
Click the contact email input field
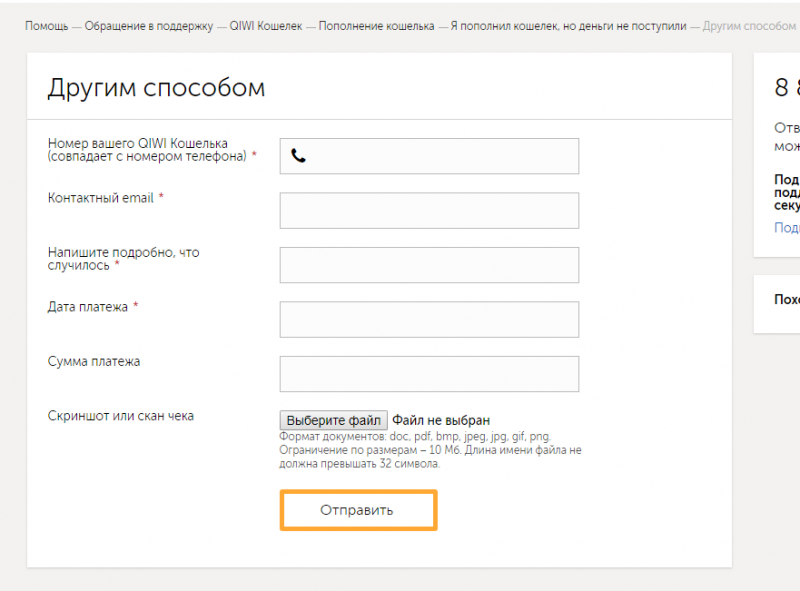(x=429, y=211)
